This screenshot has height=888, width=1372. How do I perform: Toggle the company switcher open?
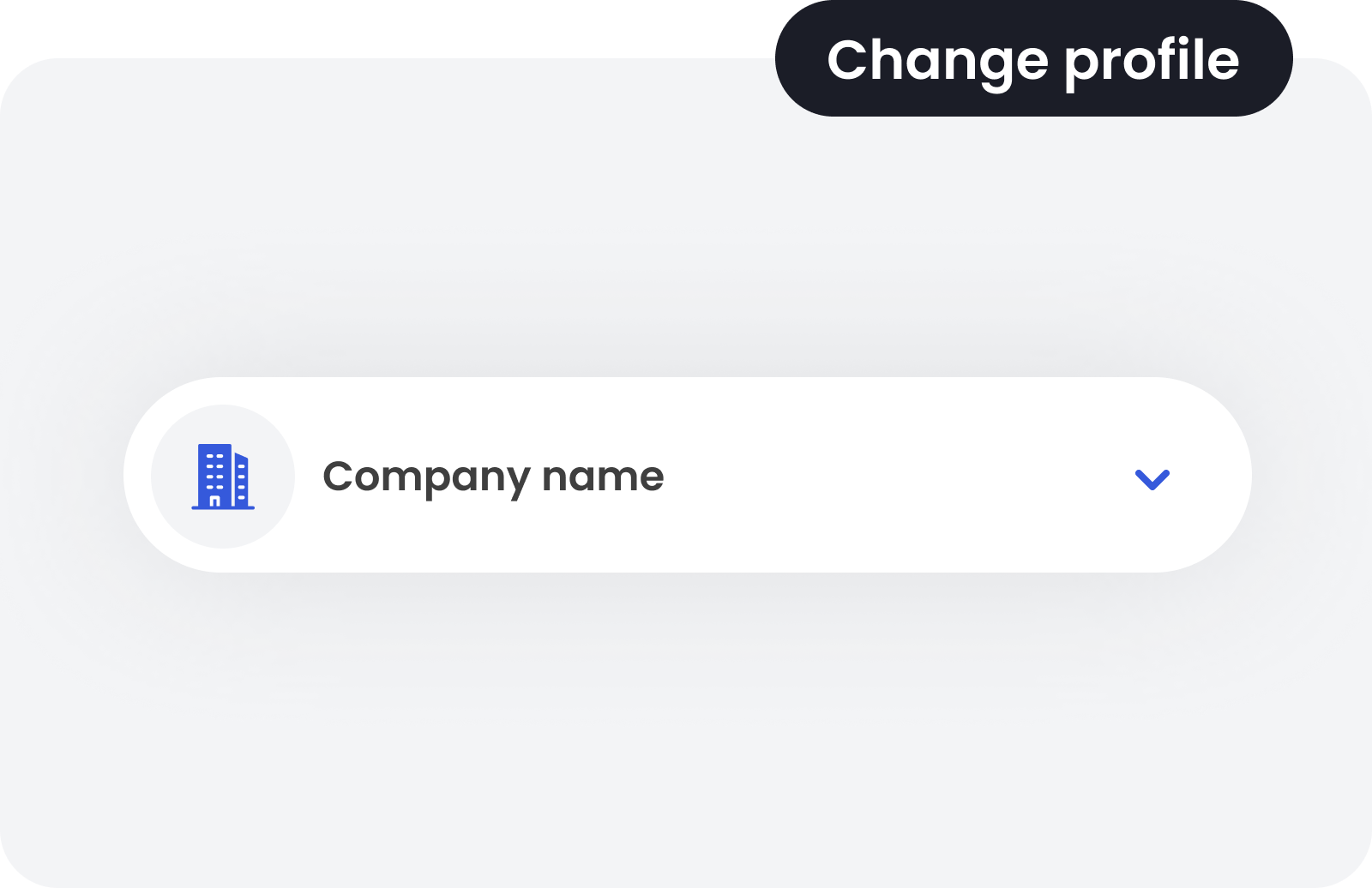click(x=1152, y=479)
